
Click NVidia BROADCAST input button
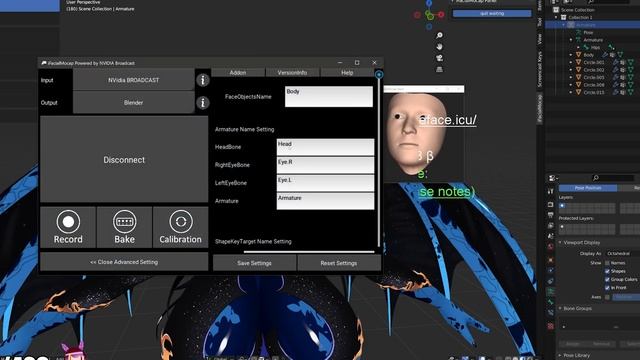[x=133, y=80]
